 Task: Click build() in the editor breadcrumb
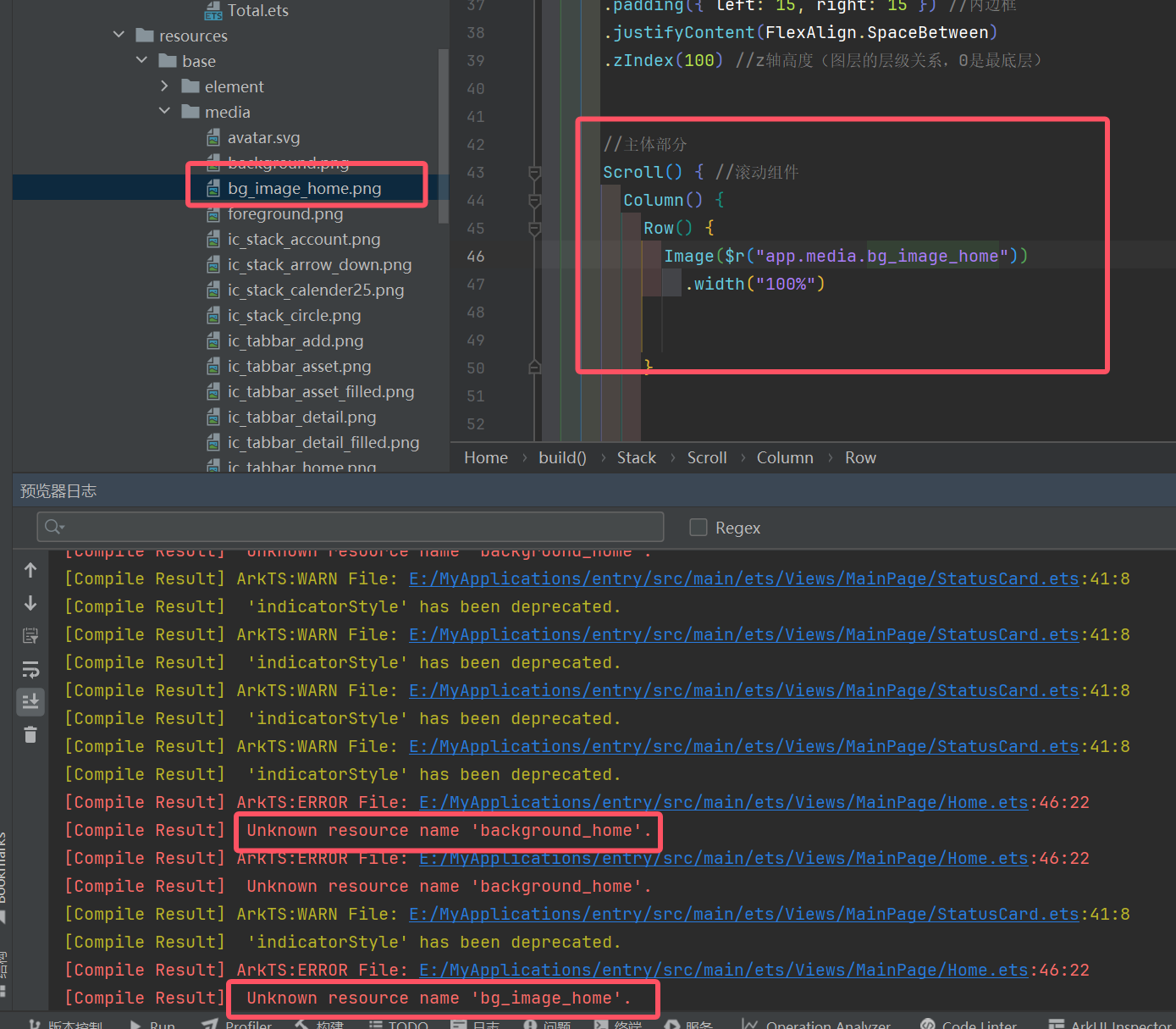pos(562,457)
